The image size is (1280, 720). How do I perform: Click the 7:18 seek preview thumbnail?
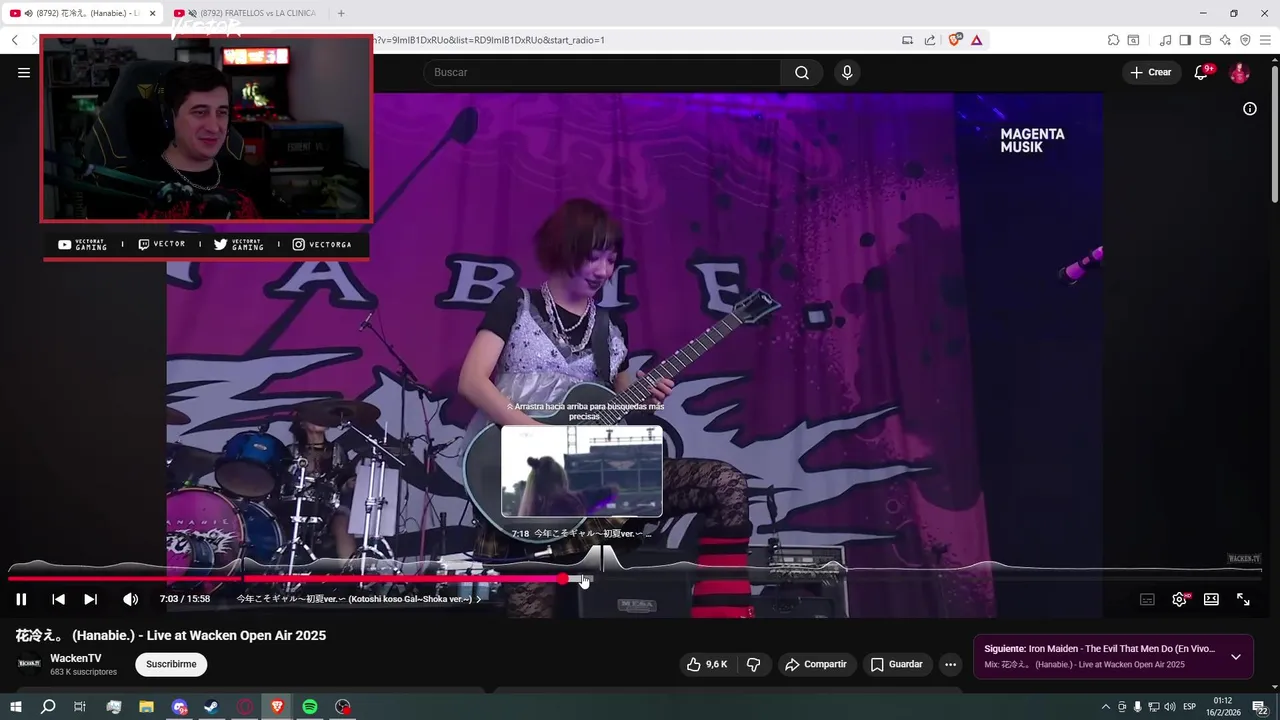point(582,471)
